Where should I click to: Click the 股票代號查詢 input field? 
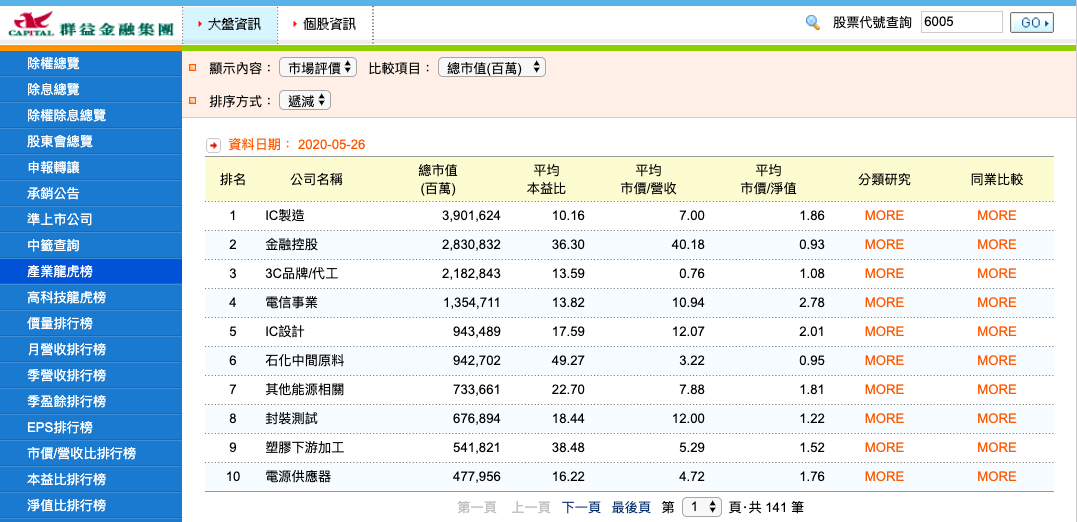coord(962,22)
